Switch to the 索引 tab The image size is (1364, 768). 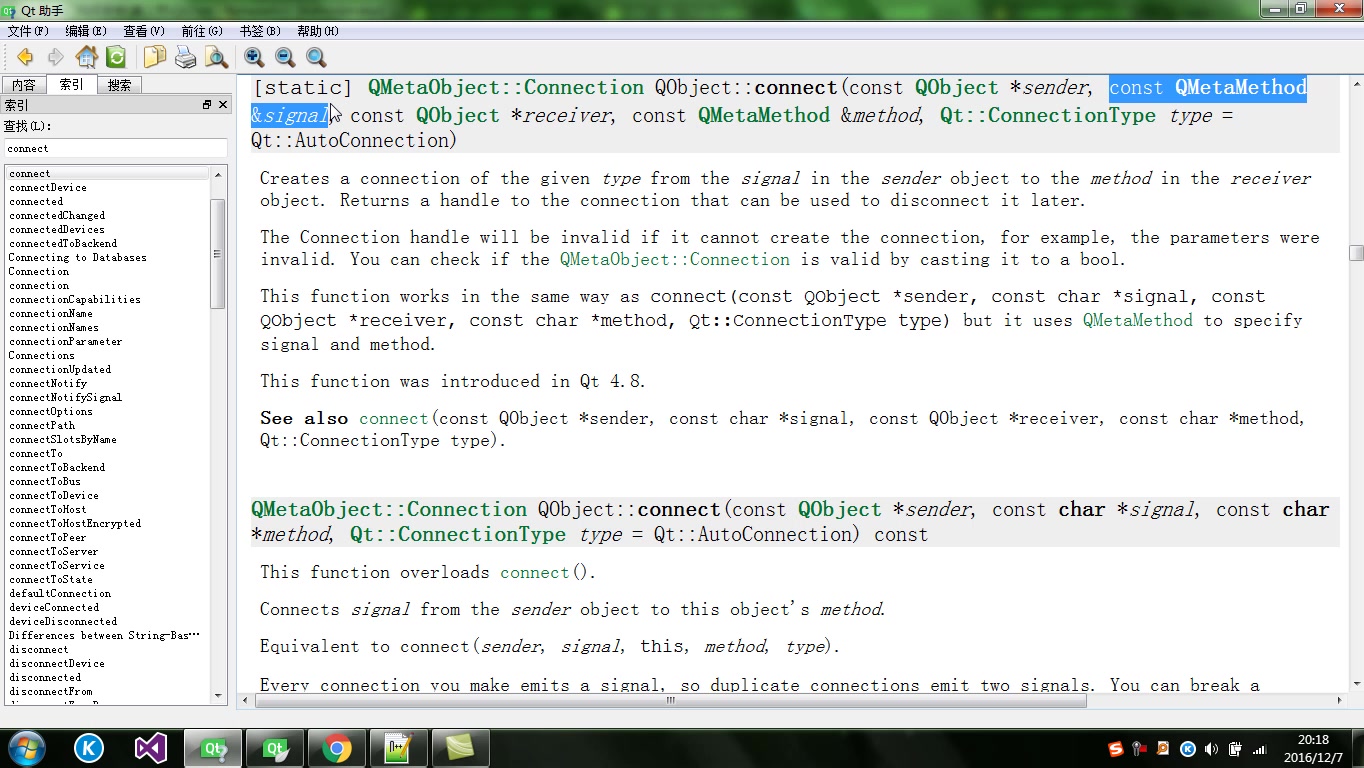pos(72,84)
